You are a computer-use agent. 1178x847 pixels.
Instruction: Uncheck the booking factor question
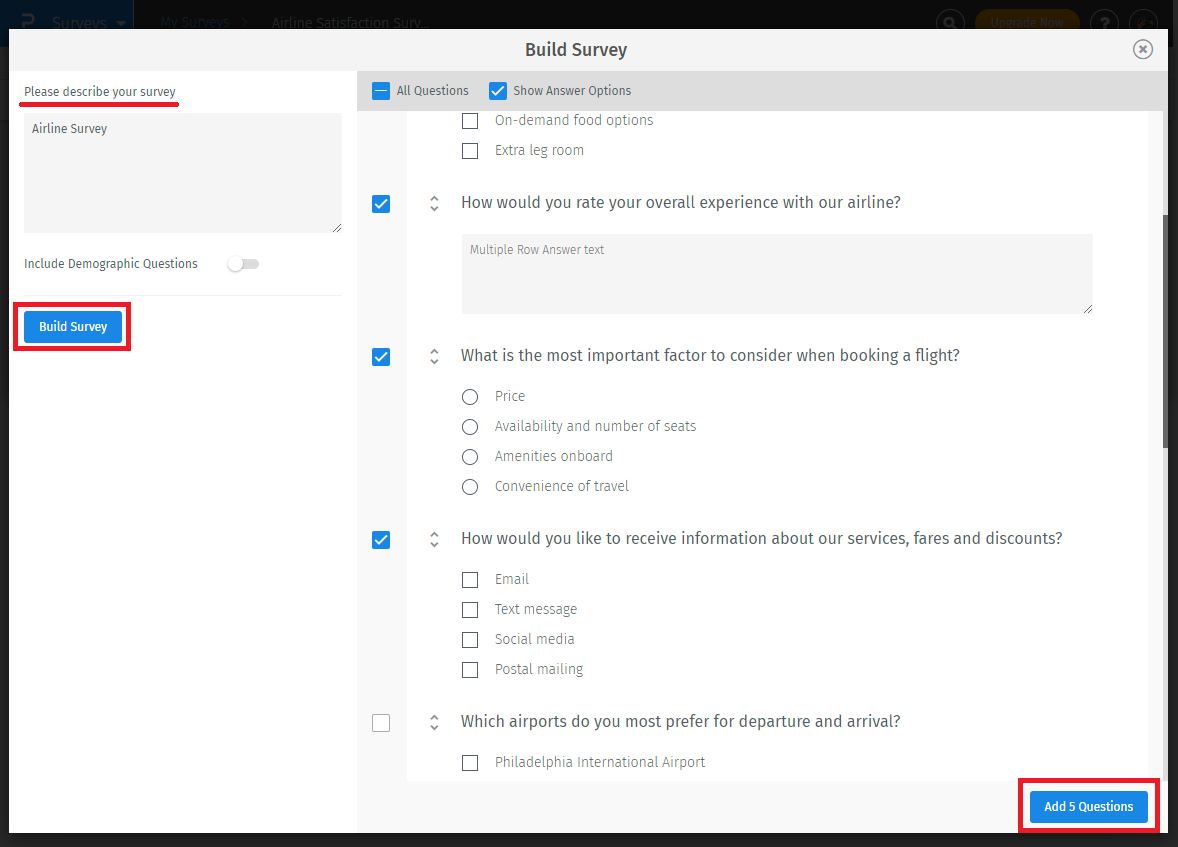[x=381, y=357]
